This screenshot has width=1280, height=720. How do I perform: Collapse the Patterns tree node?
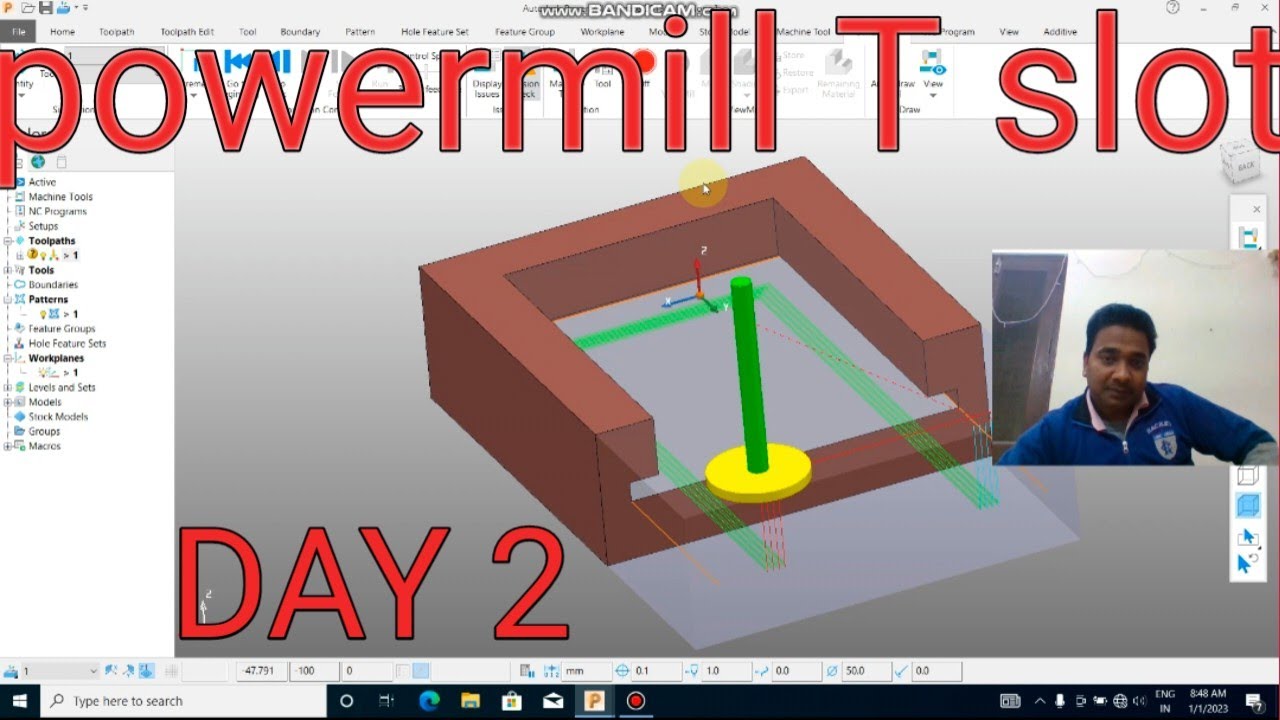[x=8, y=299]
